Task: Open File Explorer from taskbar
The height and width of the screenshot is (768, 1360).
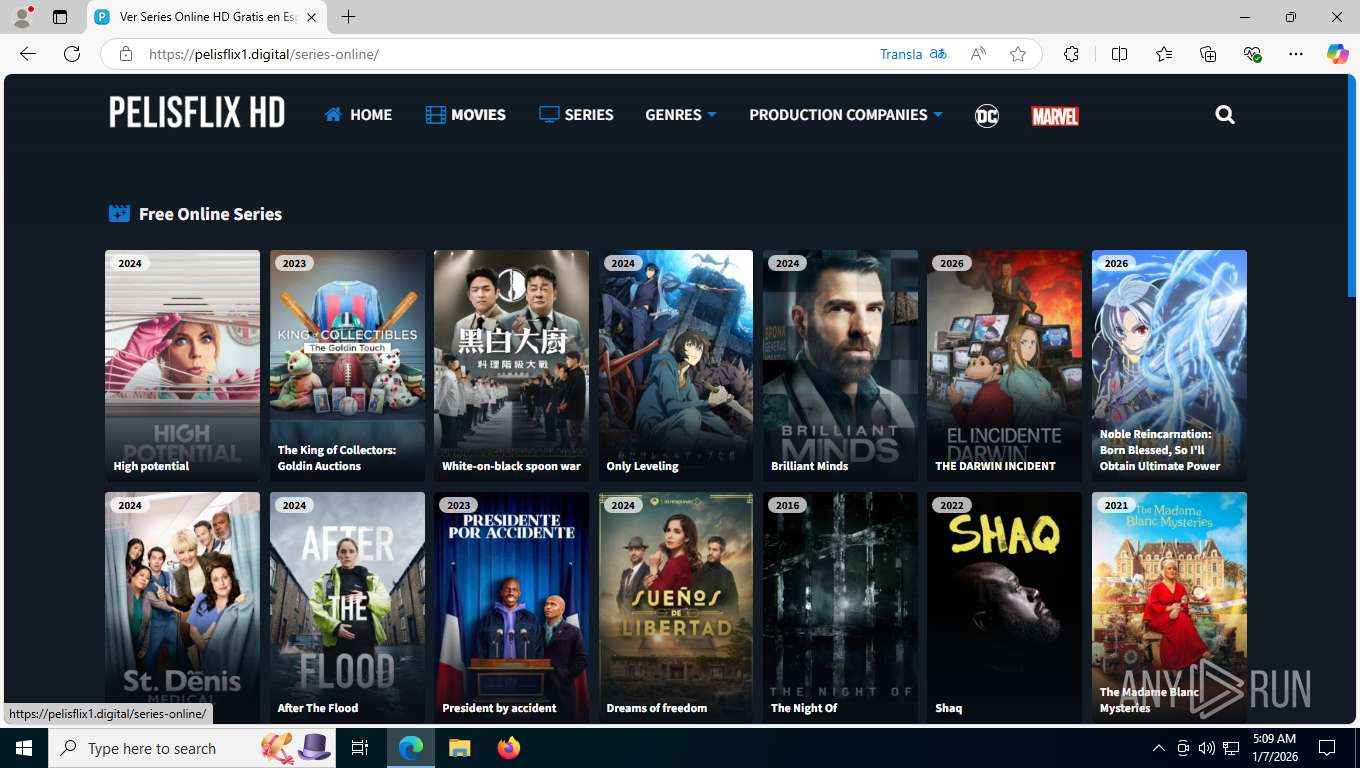Action: [x=459, y=748]
